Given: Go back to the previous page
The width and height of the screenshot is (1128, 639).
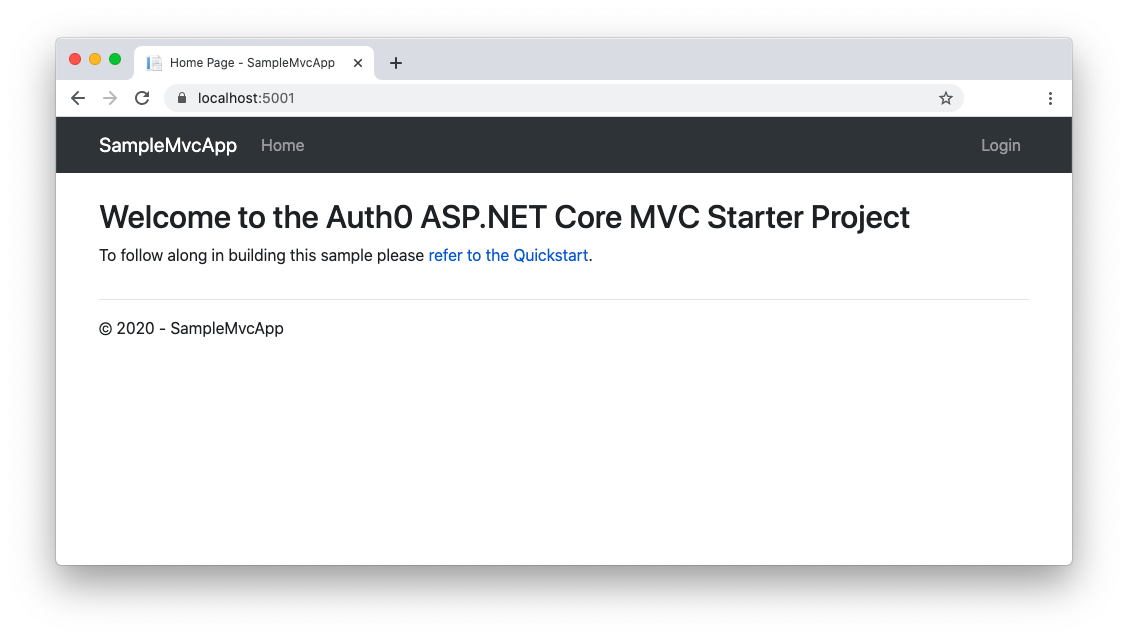Looking at the screenshot, I should click(x=78, y=98).
